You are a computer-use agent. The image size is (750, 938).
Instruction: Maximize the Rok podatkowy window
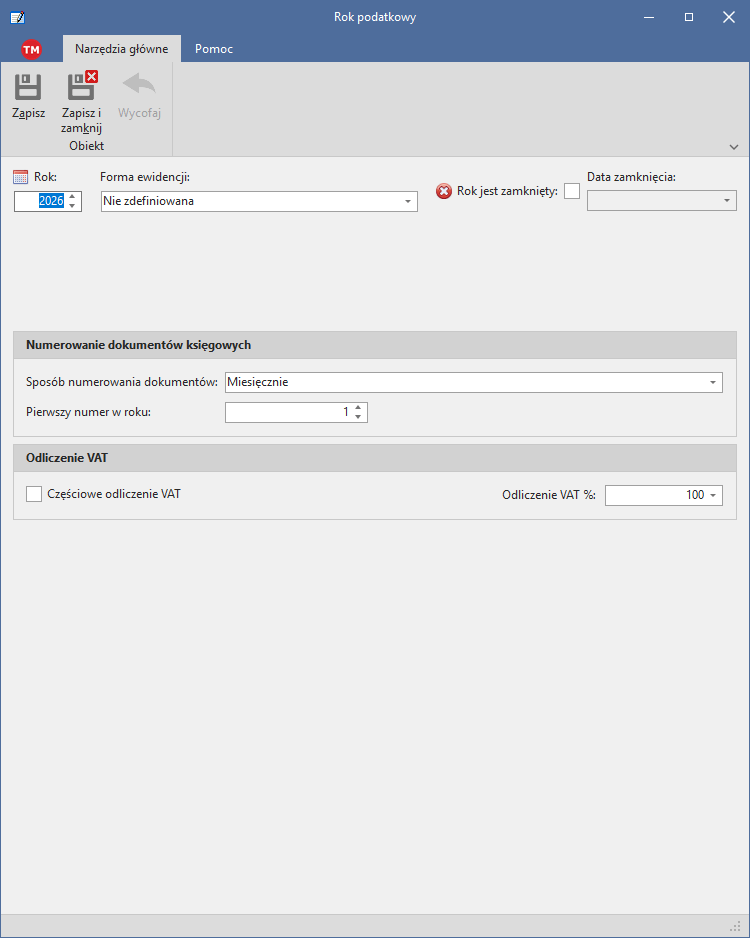[689, 17]
